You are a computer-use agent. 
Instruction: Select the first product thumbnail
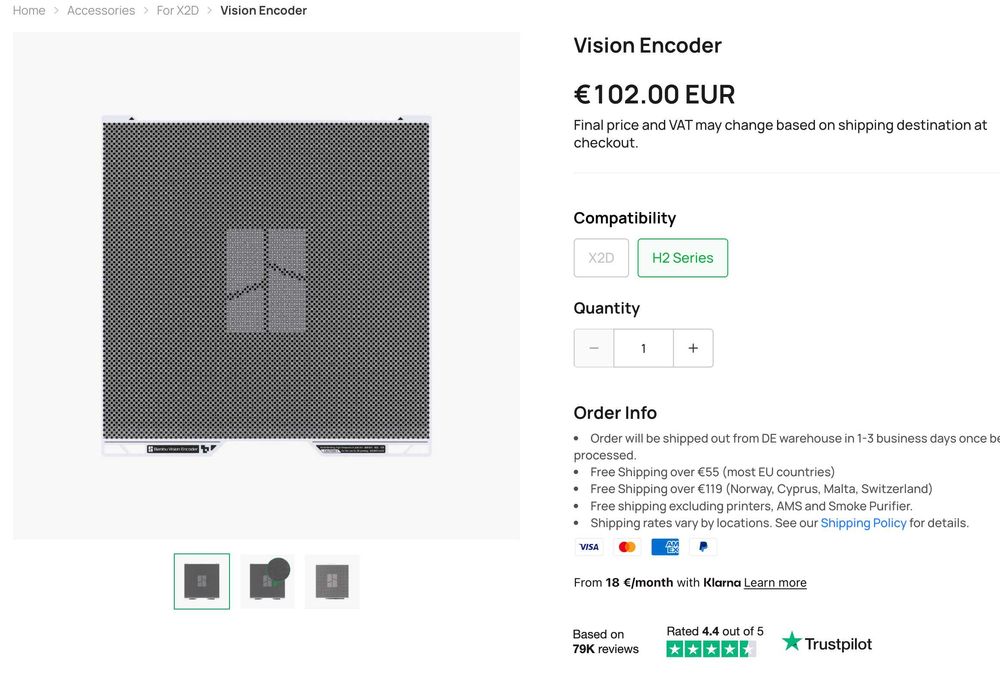coord(202,581)
